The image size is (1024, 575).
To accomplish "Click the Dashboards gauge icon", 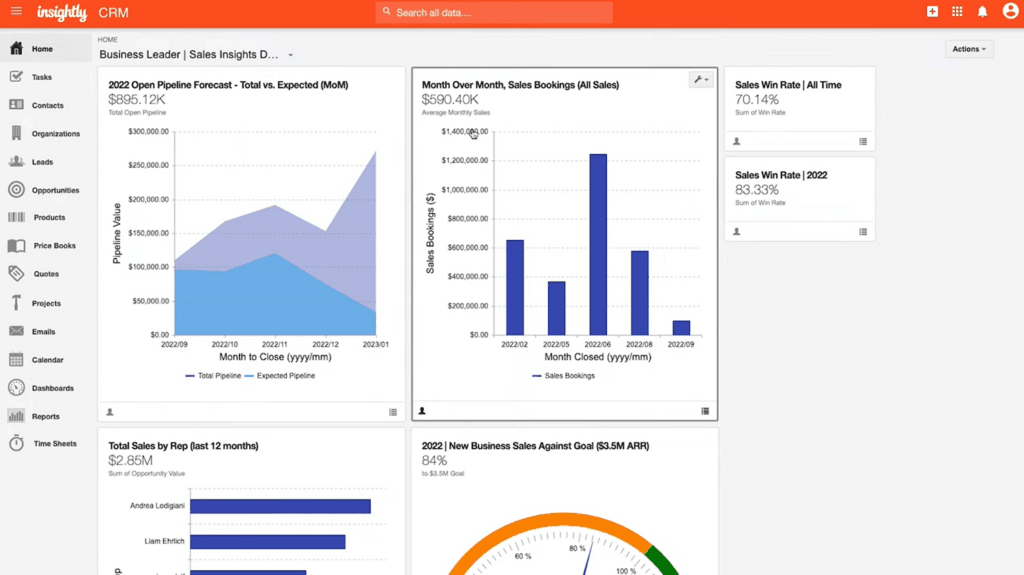I will click(x=16, y=387).
